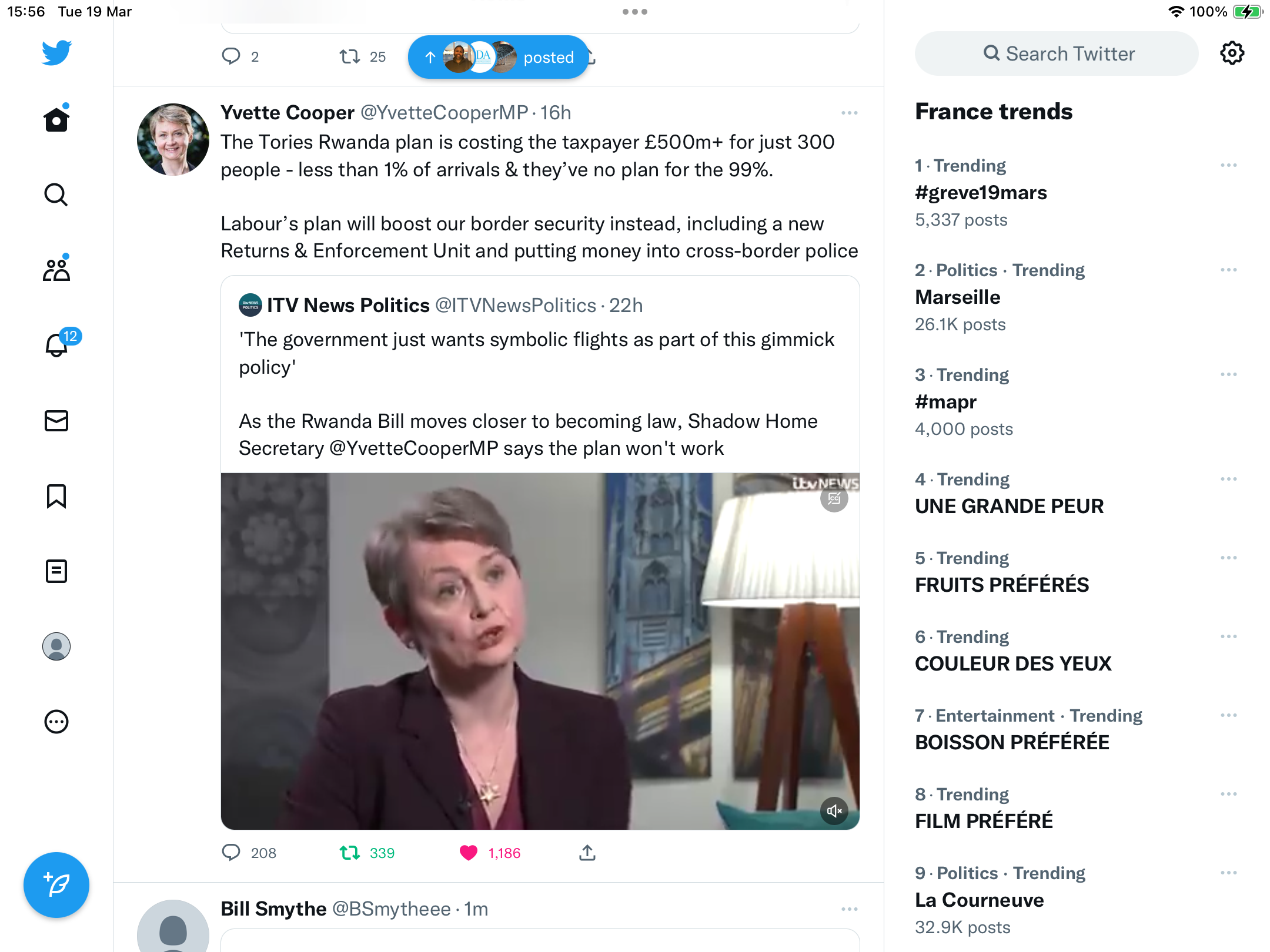Open the UNE GRANDE PEUR trend
This screenshot has height=952, width=1270.
tap(1010, 506)
